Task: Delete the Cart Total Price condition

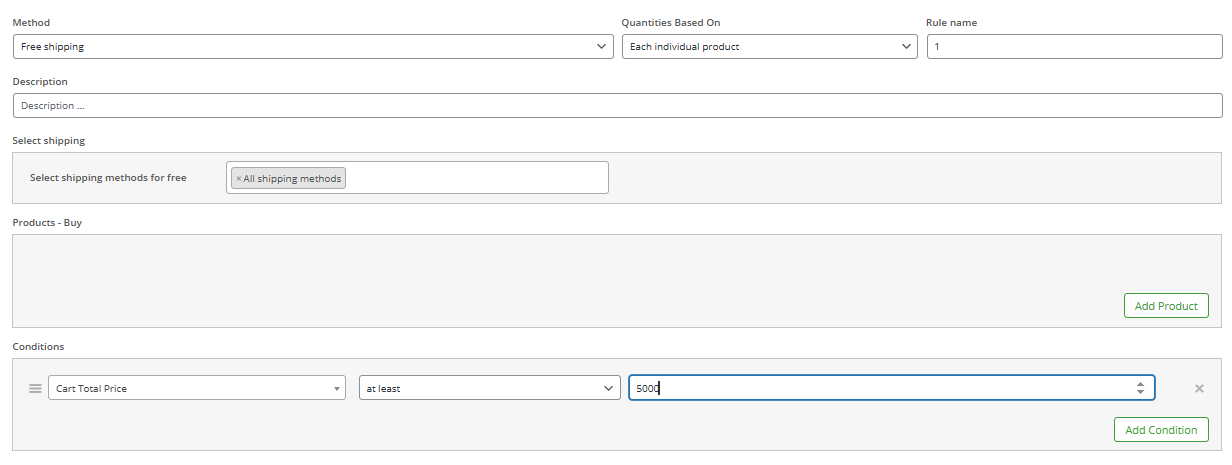Action: (1199, 388)
